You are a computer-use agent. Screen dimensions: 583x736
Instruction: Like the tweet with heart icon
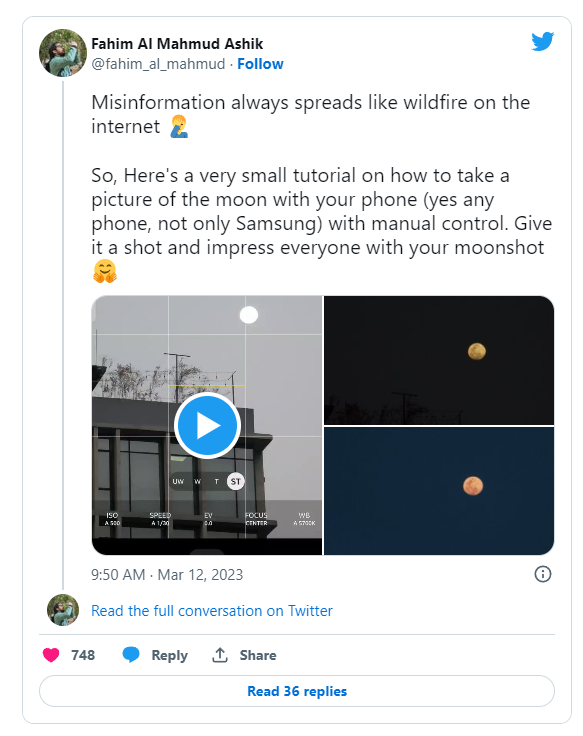point(51,655)
